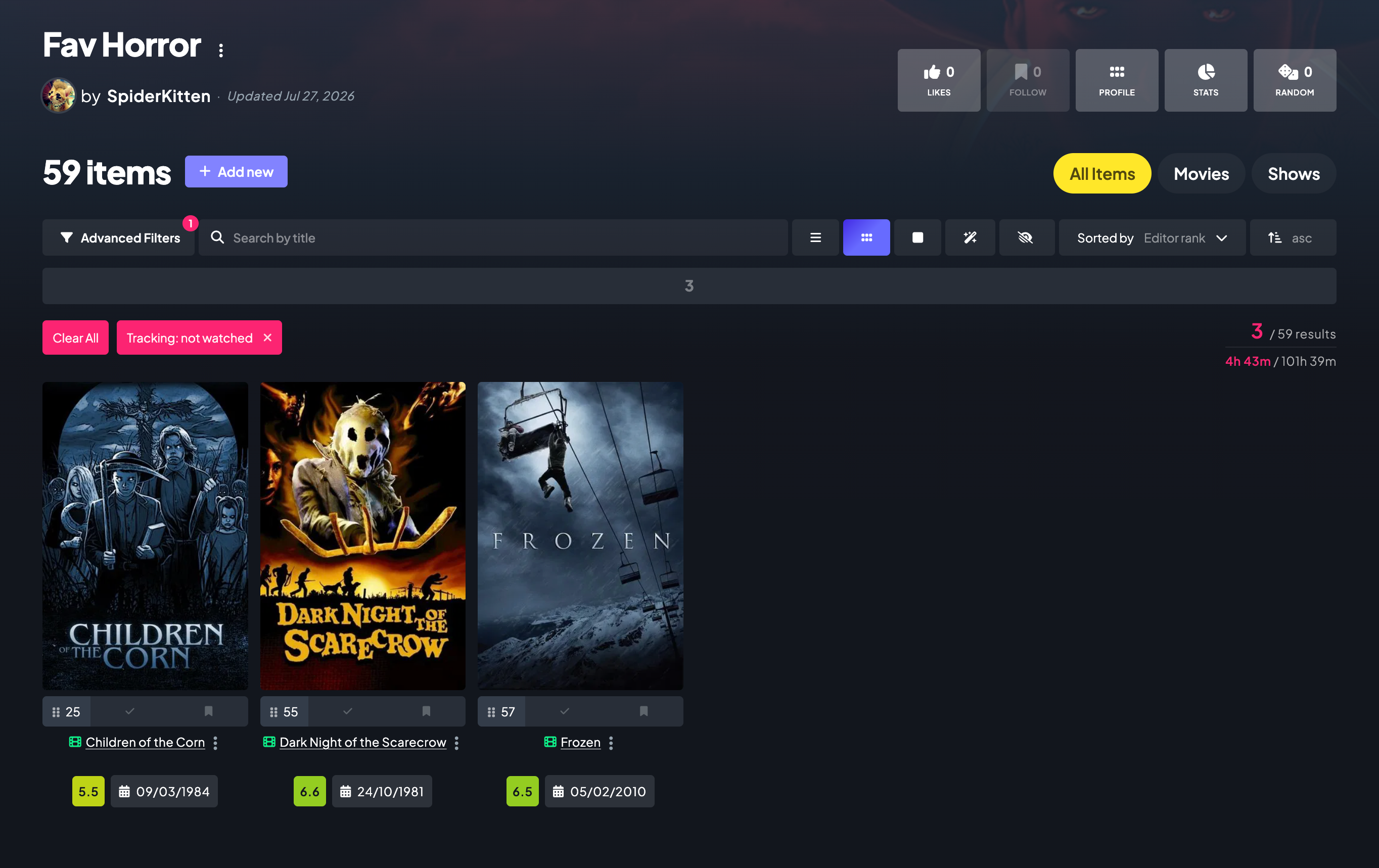
Task: Click the film icon beside Frozen
Action: 550,742
